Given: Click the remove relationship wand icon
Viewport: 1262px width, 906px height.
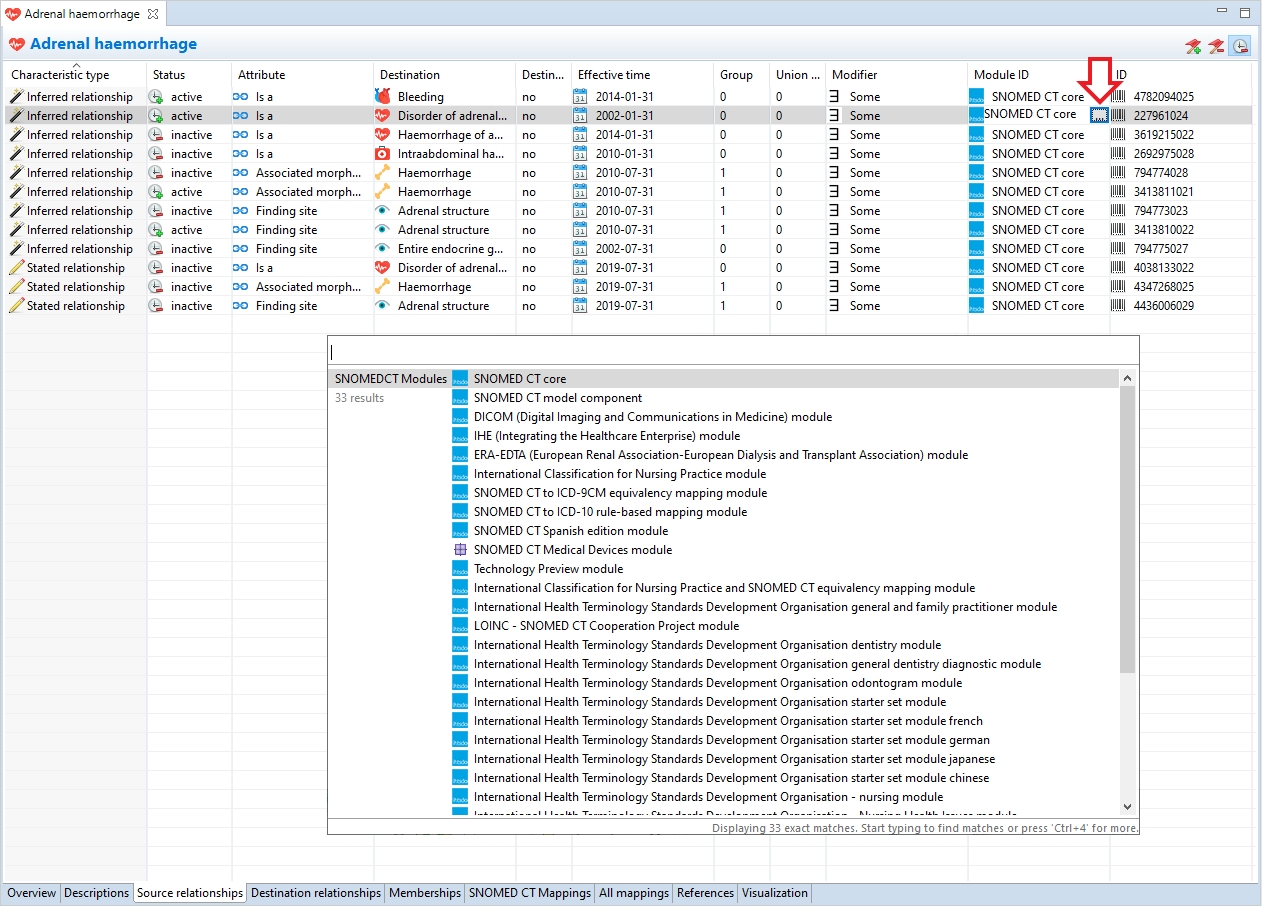Looking at the screenshot, I should tap(1216, 46).
